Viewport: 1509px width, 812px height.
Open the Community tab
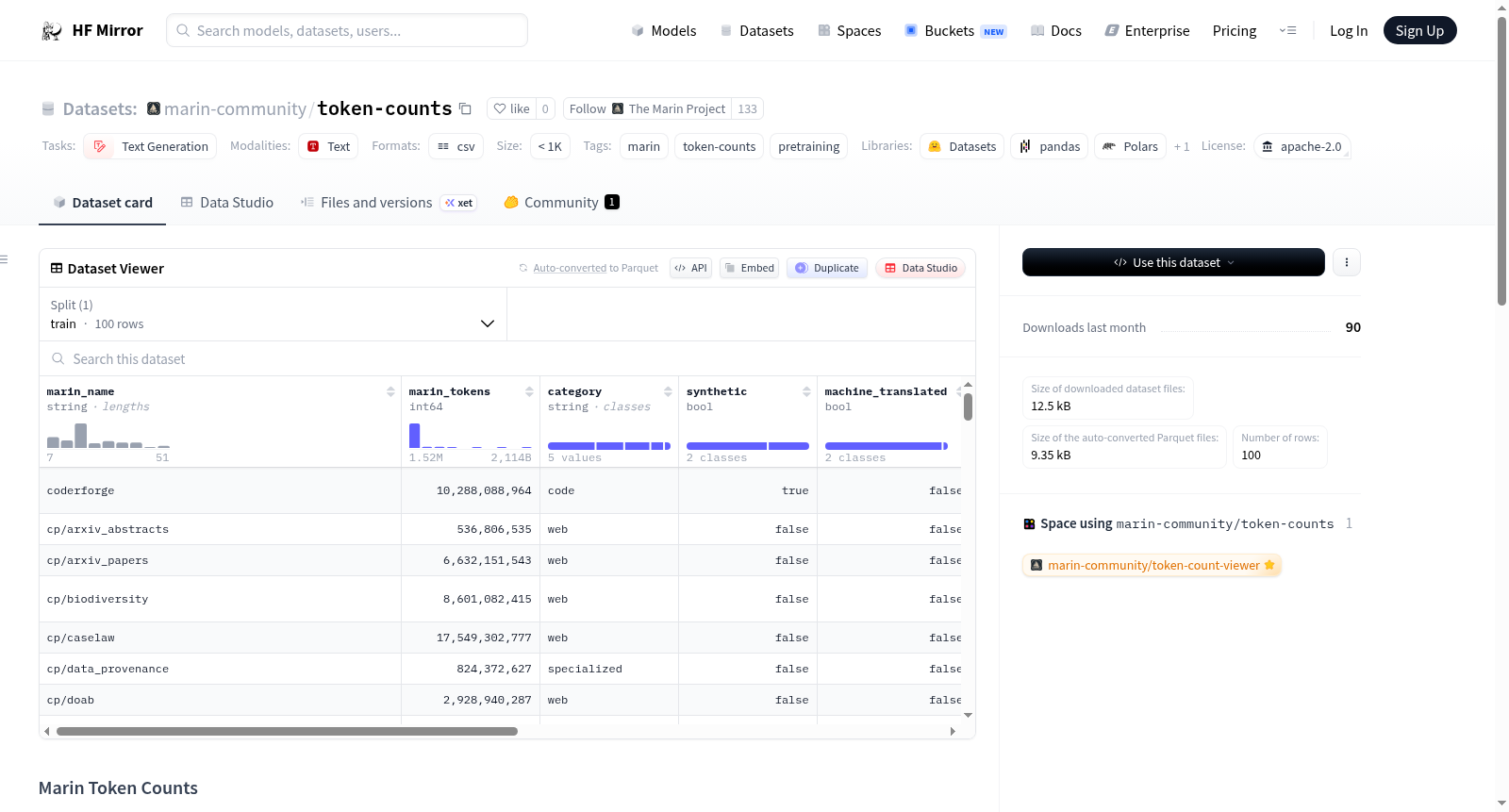point(562,203)
